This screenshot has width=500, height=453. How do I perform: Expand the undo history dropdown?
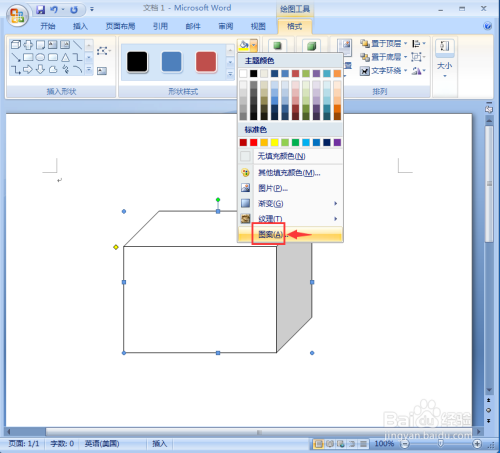click(x=63, y=10)
